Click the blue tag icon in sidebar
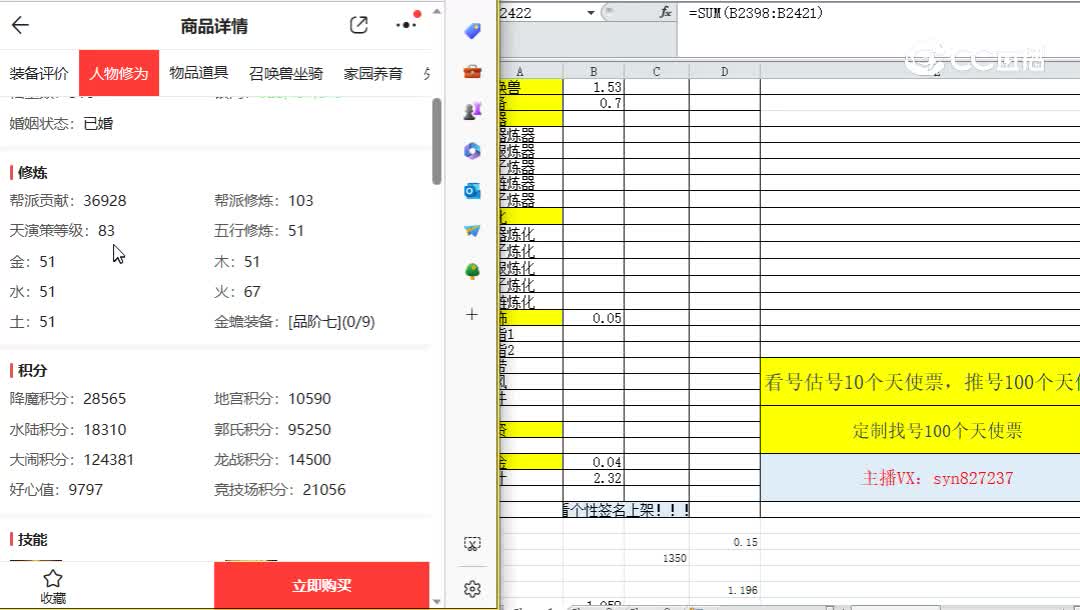The image size is (1080, 610). pos(472,31)
